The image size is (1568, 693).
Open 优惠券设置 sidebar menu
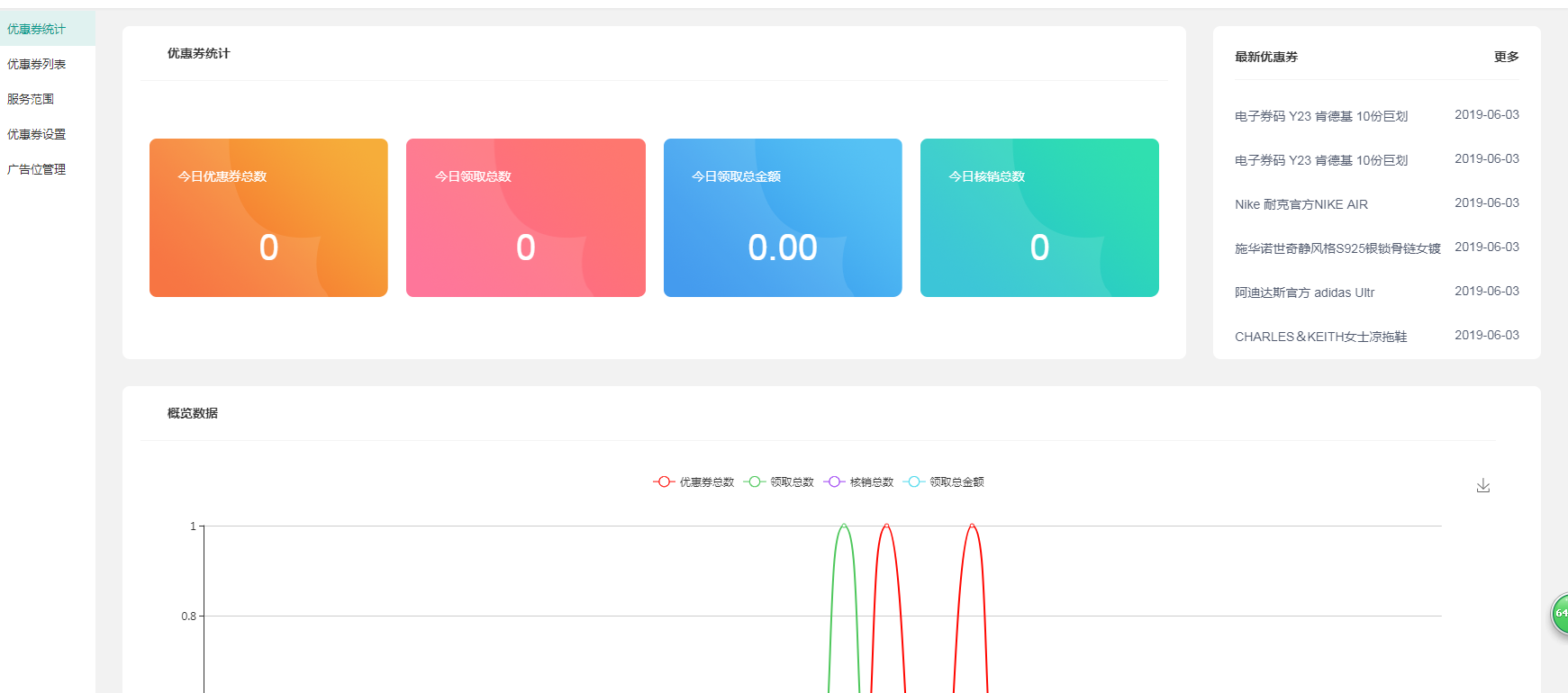point(37,134)
